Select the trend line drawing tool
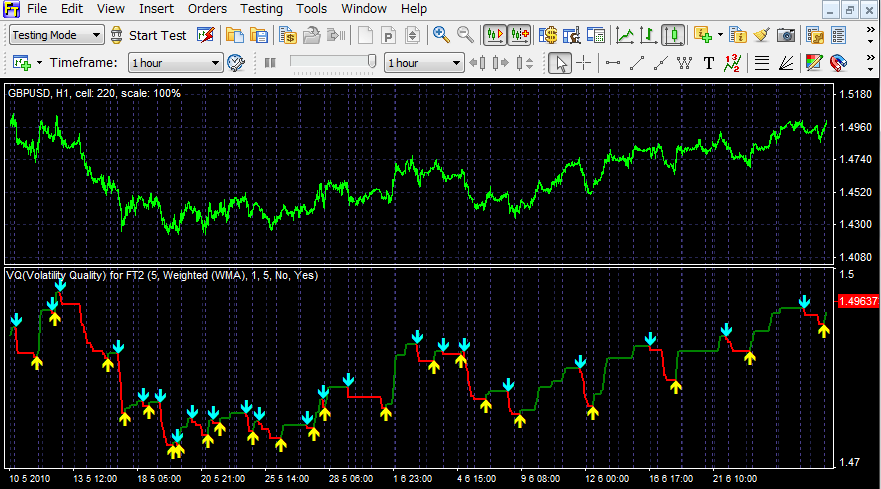 636,63
